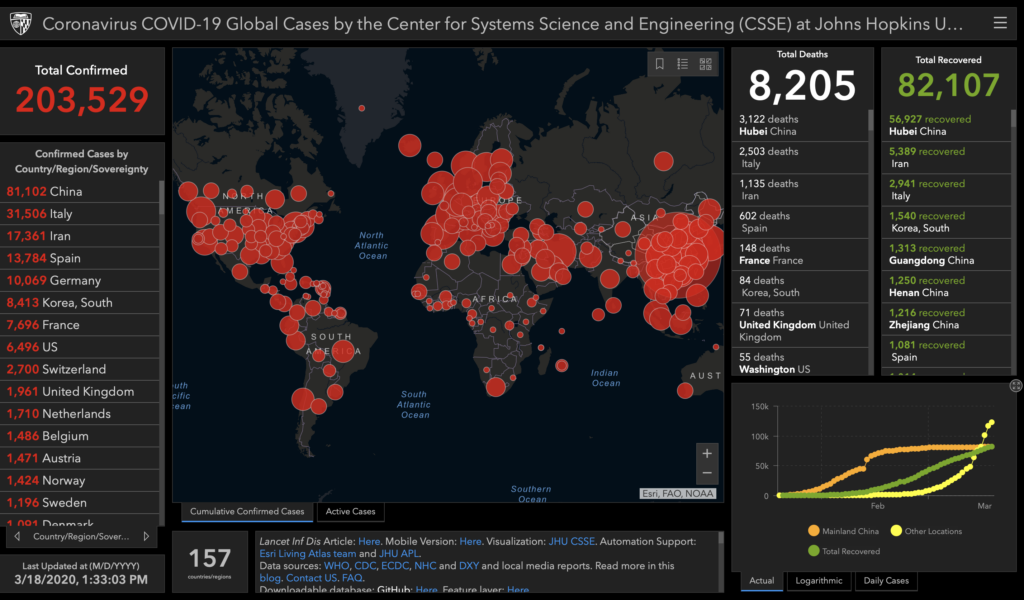Open the Lancet article 'Here' link
The width and height of the screenshot is (1024, 600).
pyautogui.click(x=369, y=541)
